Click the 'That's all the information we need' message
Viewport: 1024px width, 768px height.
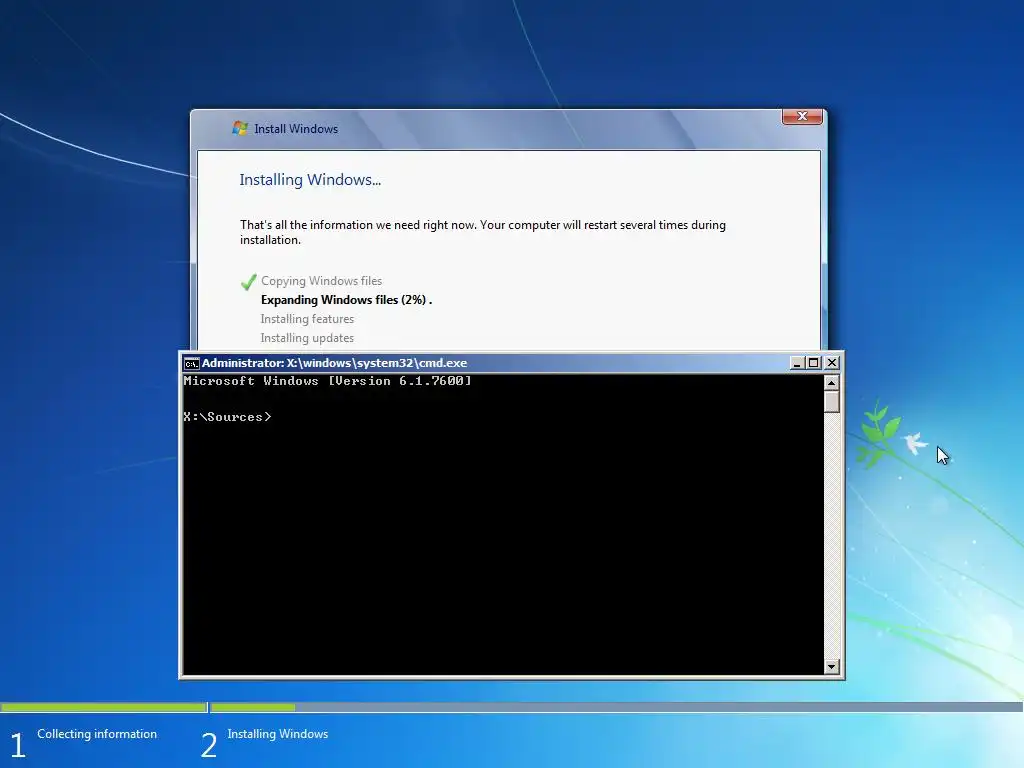point(483,232)
